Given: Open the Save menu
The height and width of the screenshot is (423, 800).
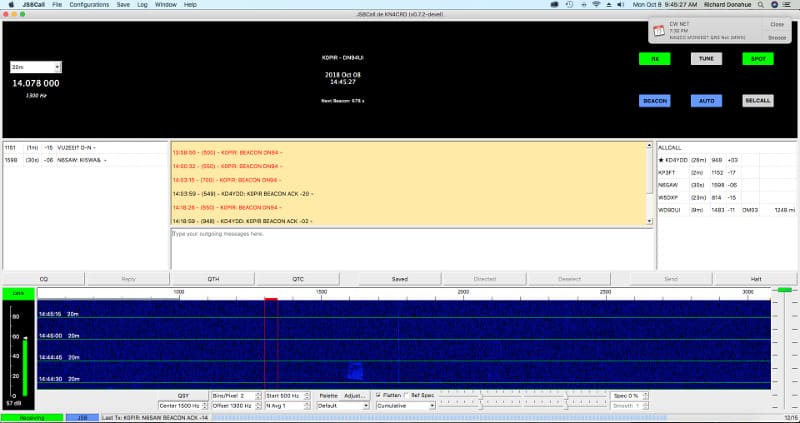Looking at the screenshot, I should click(123, 4).
